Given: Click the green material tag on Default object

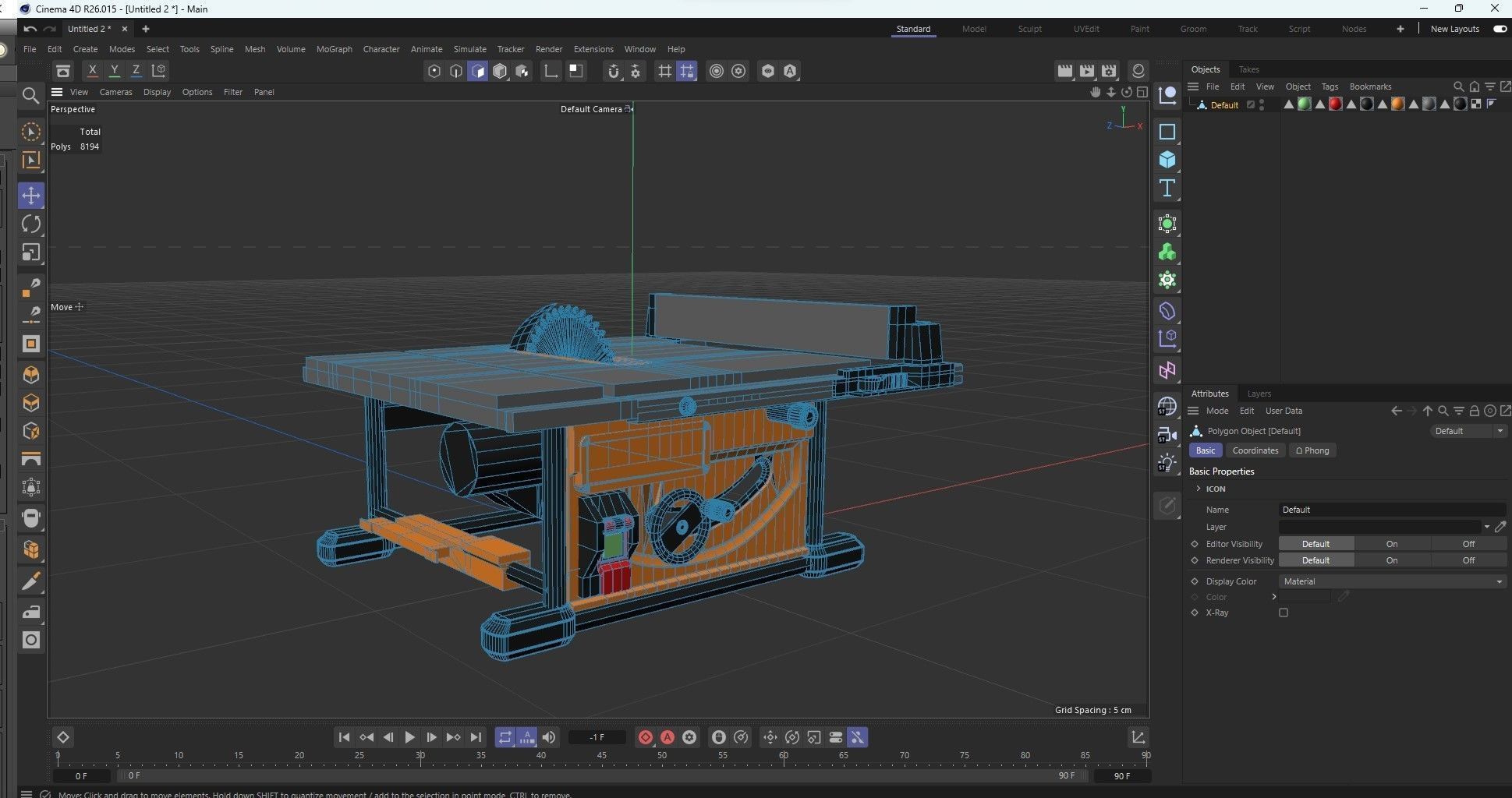Looking at the screenshot, I should point(1304,104).
